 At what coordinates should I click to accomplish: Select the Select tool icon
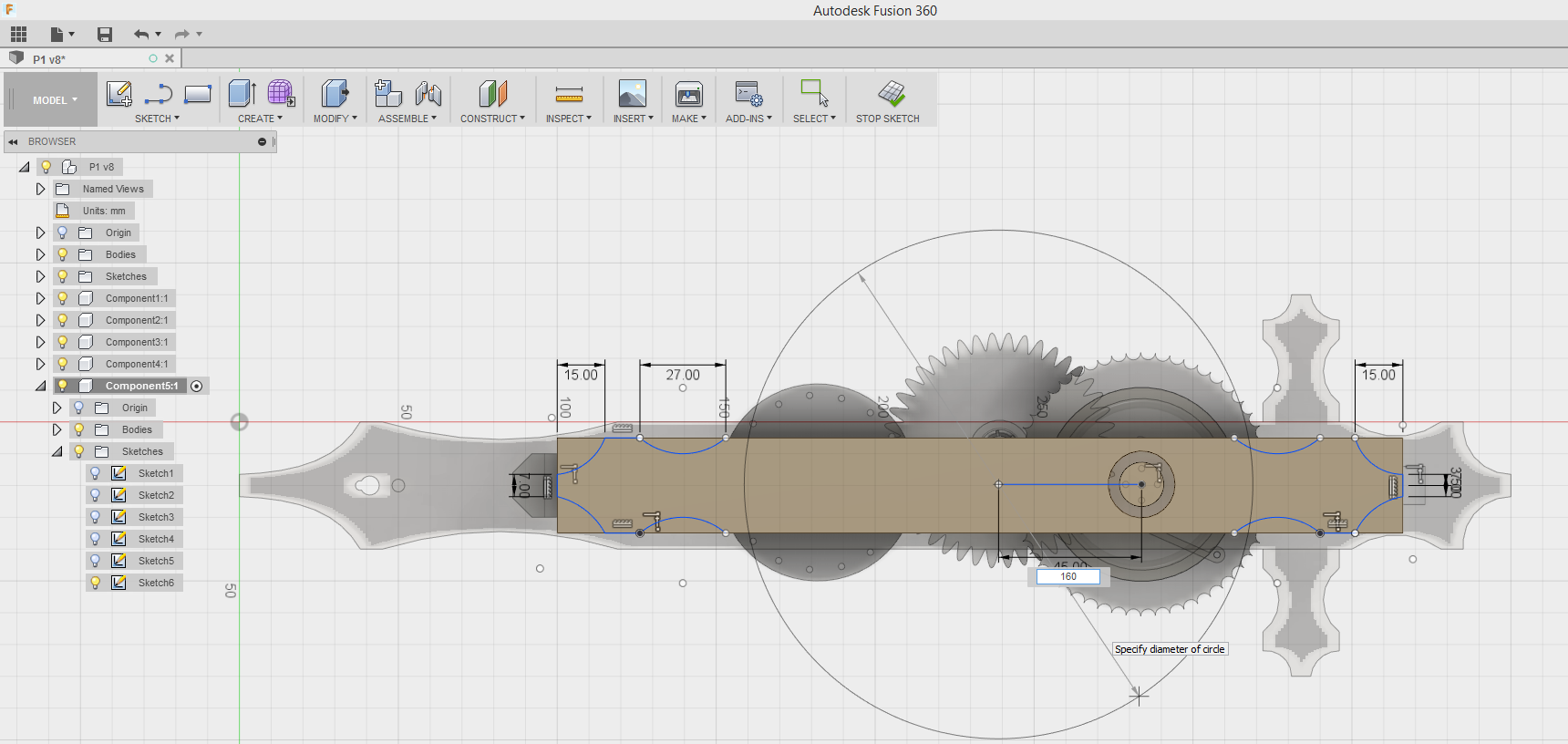pos(814,93)
